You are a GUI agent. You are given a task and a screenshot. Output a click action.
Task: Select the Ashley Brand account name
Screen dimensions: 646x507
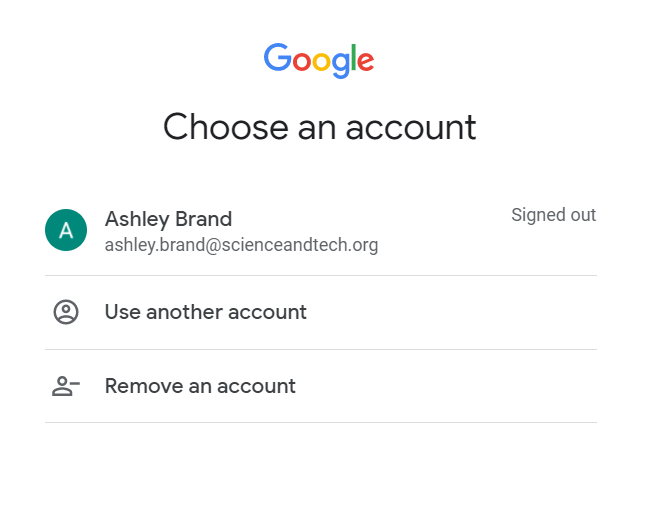coord(168,219)
